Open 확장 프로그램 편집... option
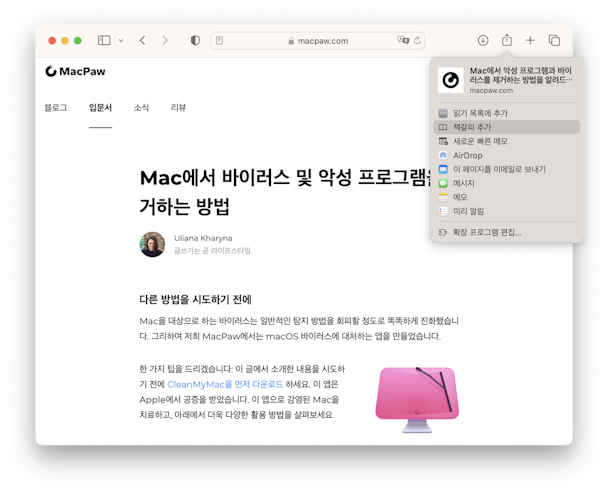 coord(507,232)
